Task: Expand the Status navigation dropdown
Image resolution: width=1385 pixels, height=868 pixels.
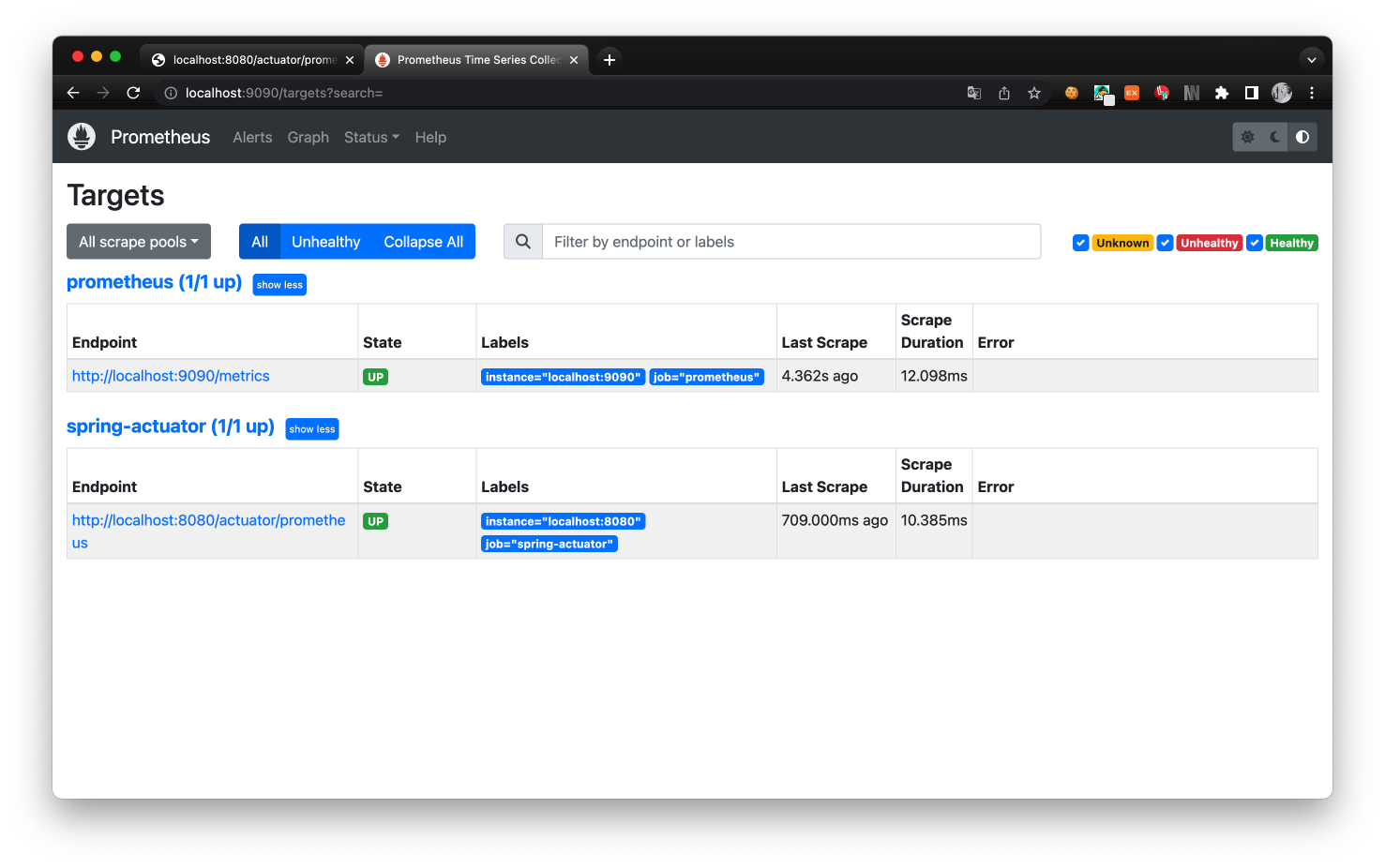Action: (371, 137)
